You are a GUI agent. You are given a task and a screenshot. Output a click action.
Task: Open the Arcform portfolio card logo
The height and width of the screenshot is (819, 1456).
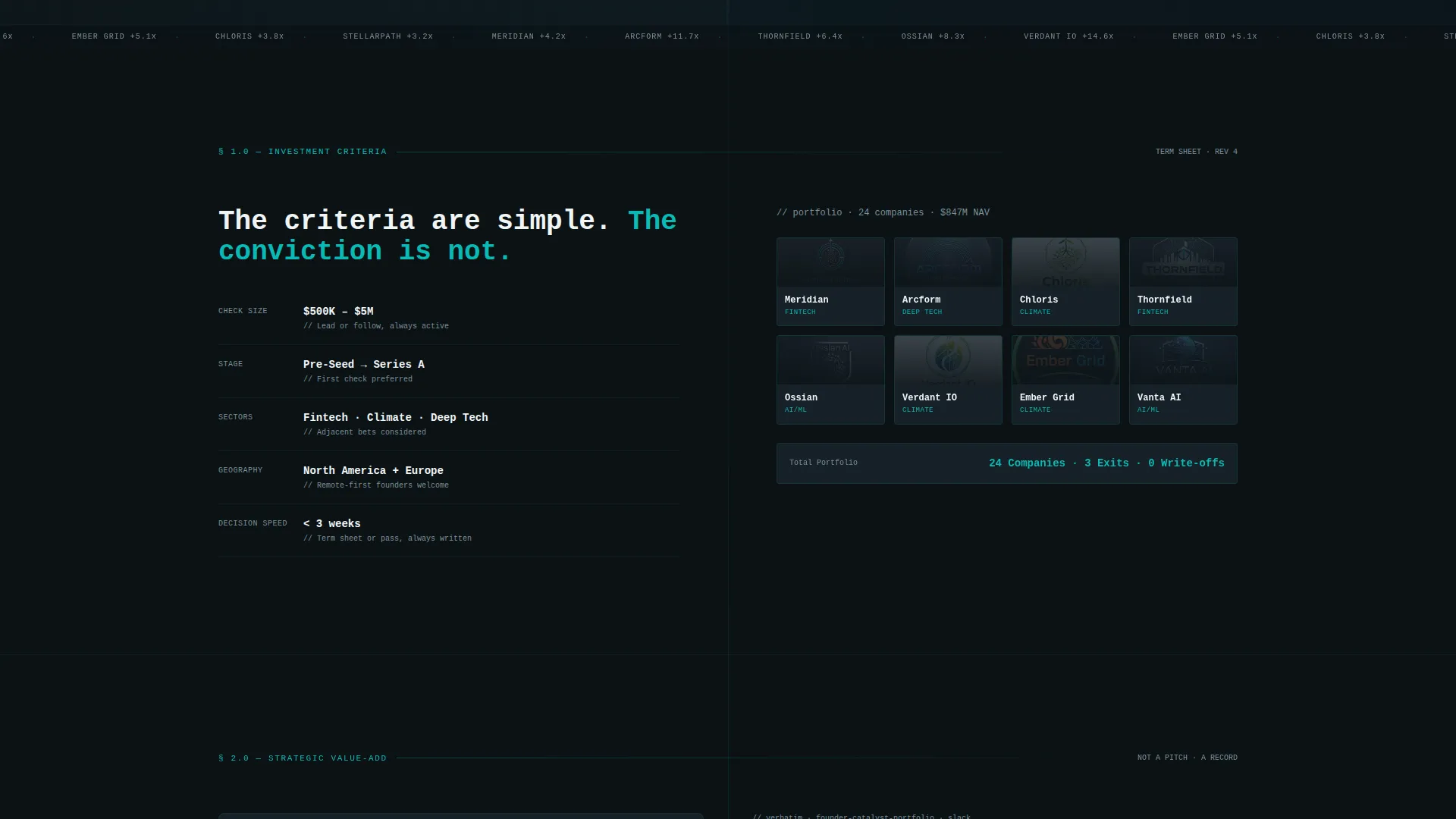coord(948,262)
